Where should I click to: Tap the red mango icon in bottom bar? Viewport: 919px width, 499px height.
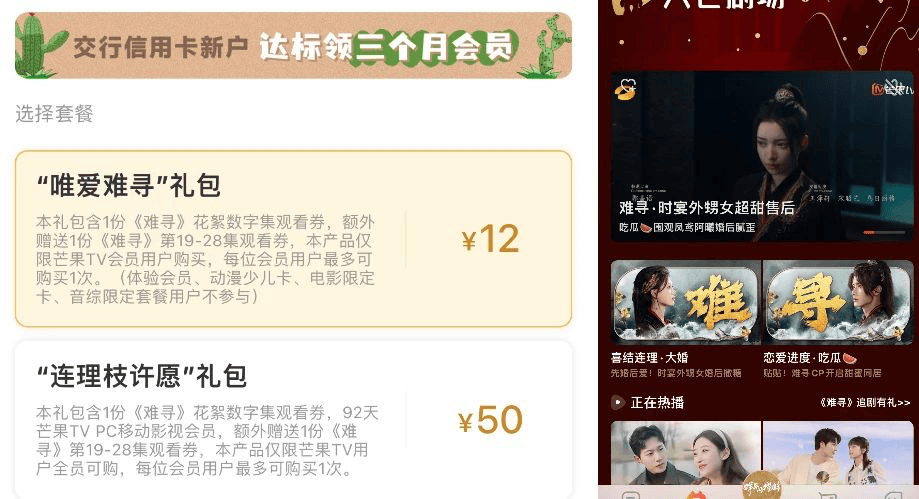pos(696,495)
